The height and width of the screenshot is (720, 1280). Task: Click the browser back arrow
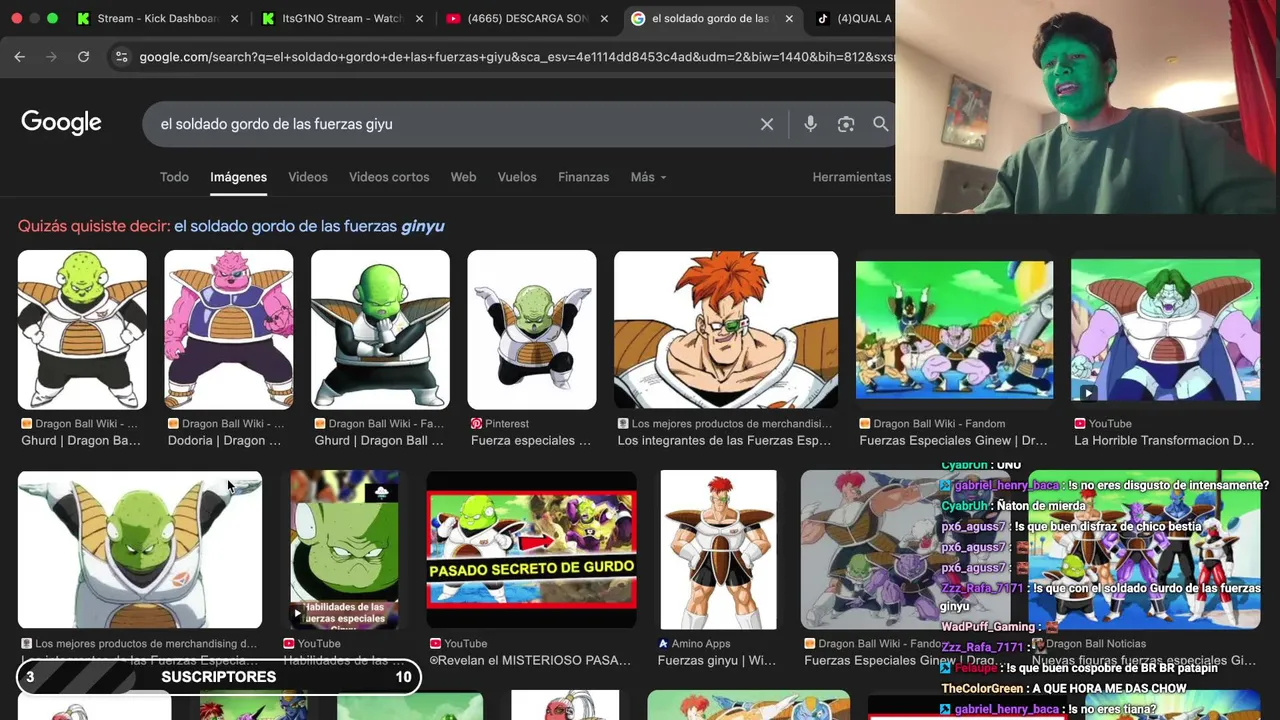[x=19, y=57]
